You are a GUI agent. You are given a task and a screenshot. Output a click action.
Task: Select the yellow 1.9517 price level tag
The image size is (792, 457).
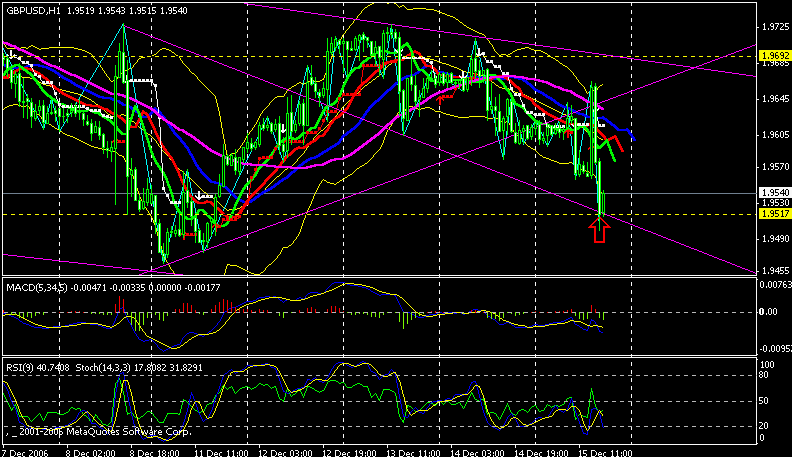click(x=775, y=214)
